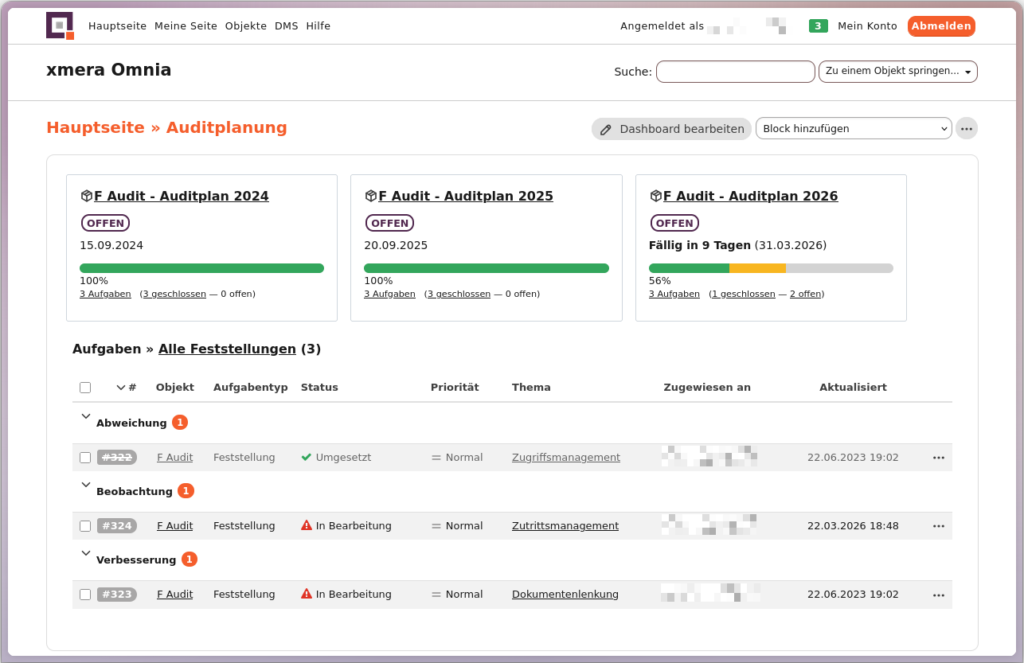The height and width of the screenshot is (663, 1024).
Task: Tick the checkbox for task #324
Action: click(85, 526)
